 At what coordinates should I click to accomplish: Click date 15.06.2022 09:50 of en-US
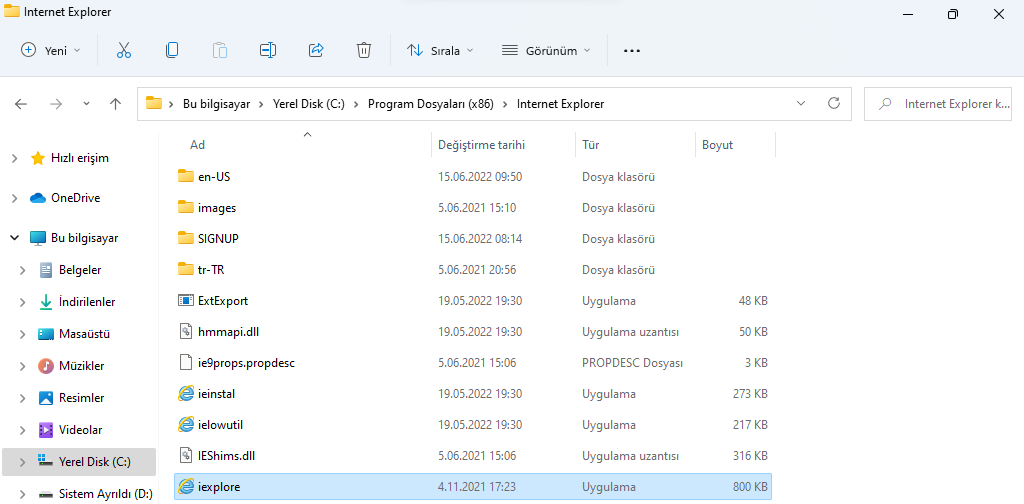(x=480, y=177)
